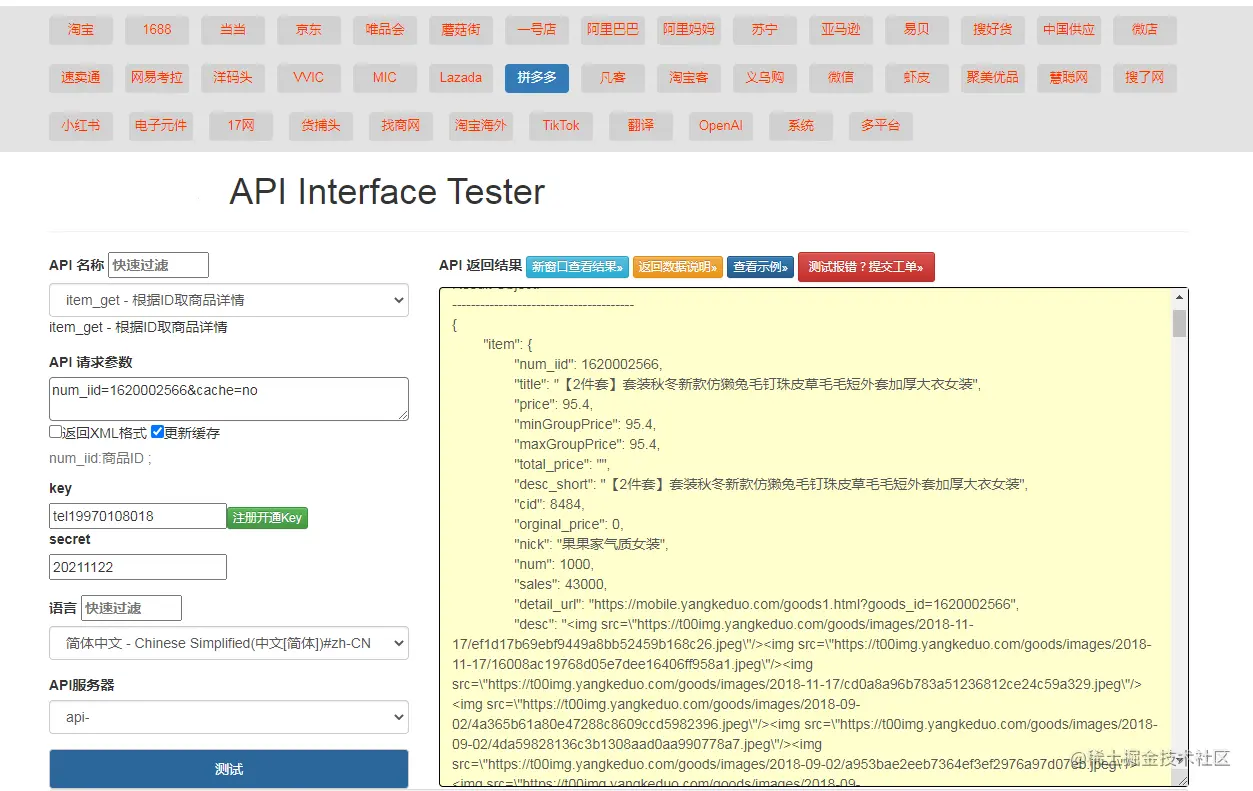Open the 找商网 tab
The height and width of the screenshot is (791, 1253).
pyautogui.click(x=401, y=126)
